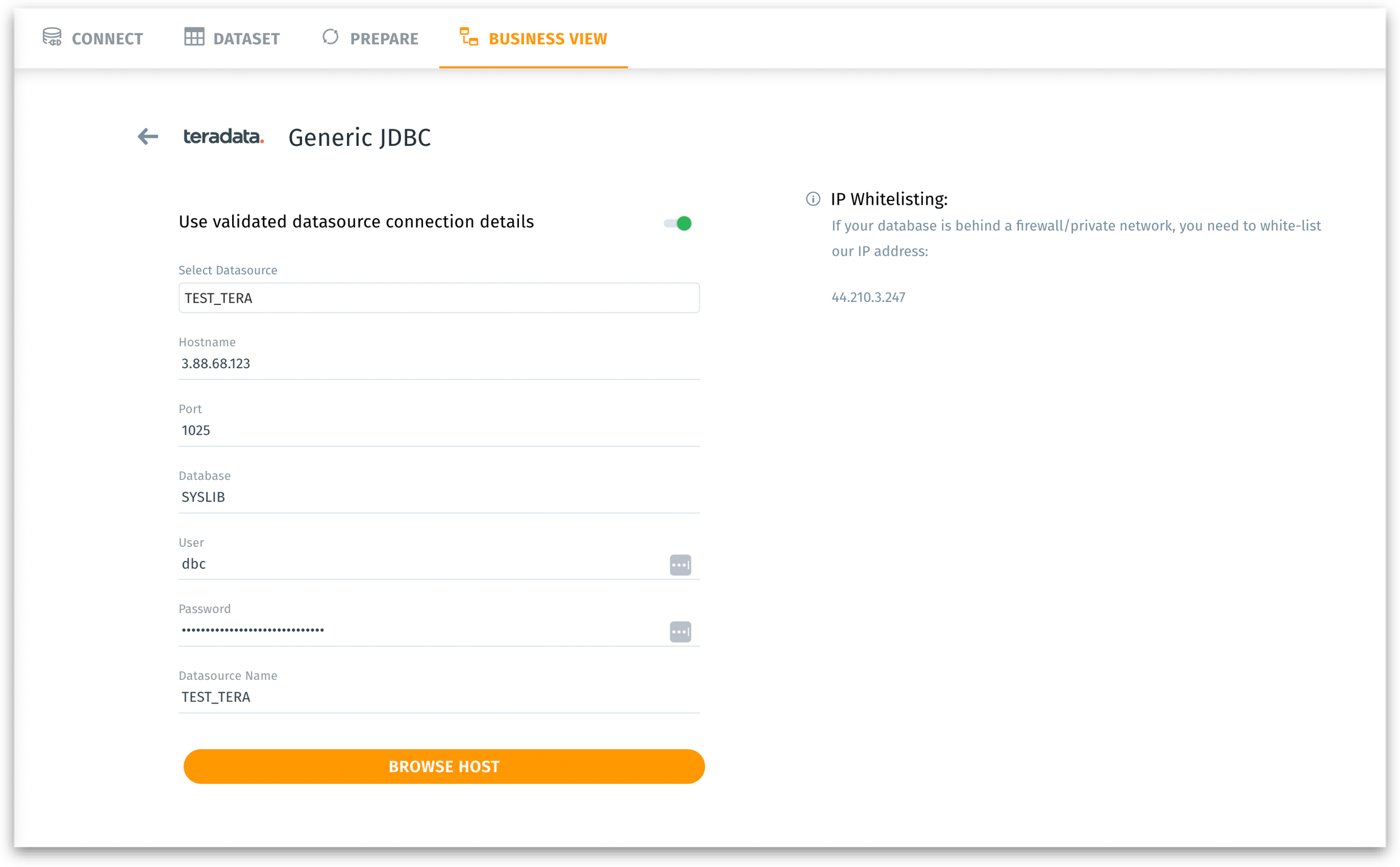
Task: Click the IP Whitelisting info icon
Action: point(812,199)
